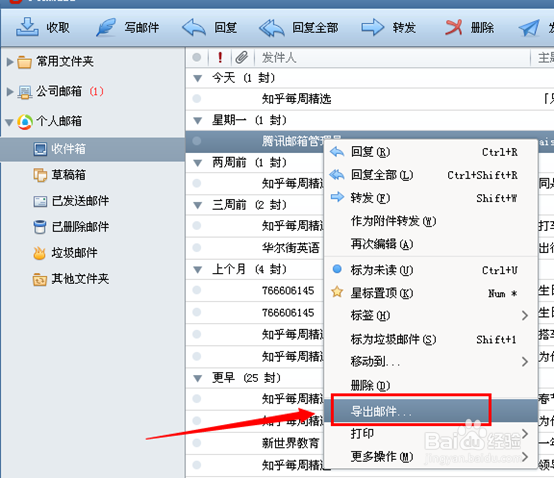Image resolution: width=554 pixels, height=478 pixels.
Task: Sort by the attachment paperclip column
Action: pos(242,57)
